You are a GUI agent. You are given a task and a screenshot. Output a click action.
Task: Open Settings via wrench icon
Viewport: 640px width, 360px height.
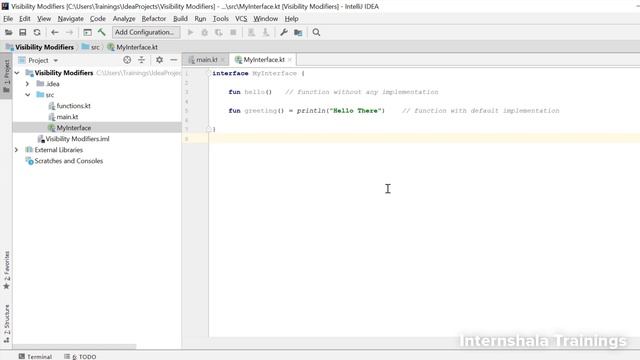[x=284, y=32]
